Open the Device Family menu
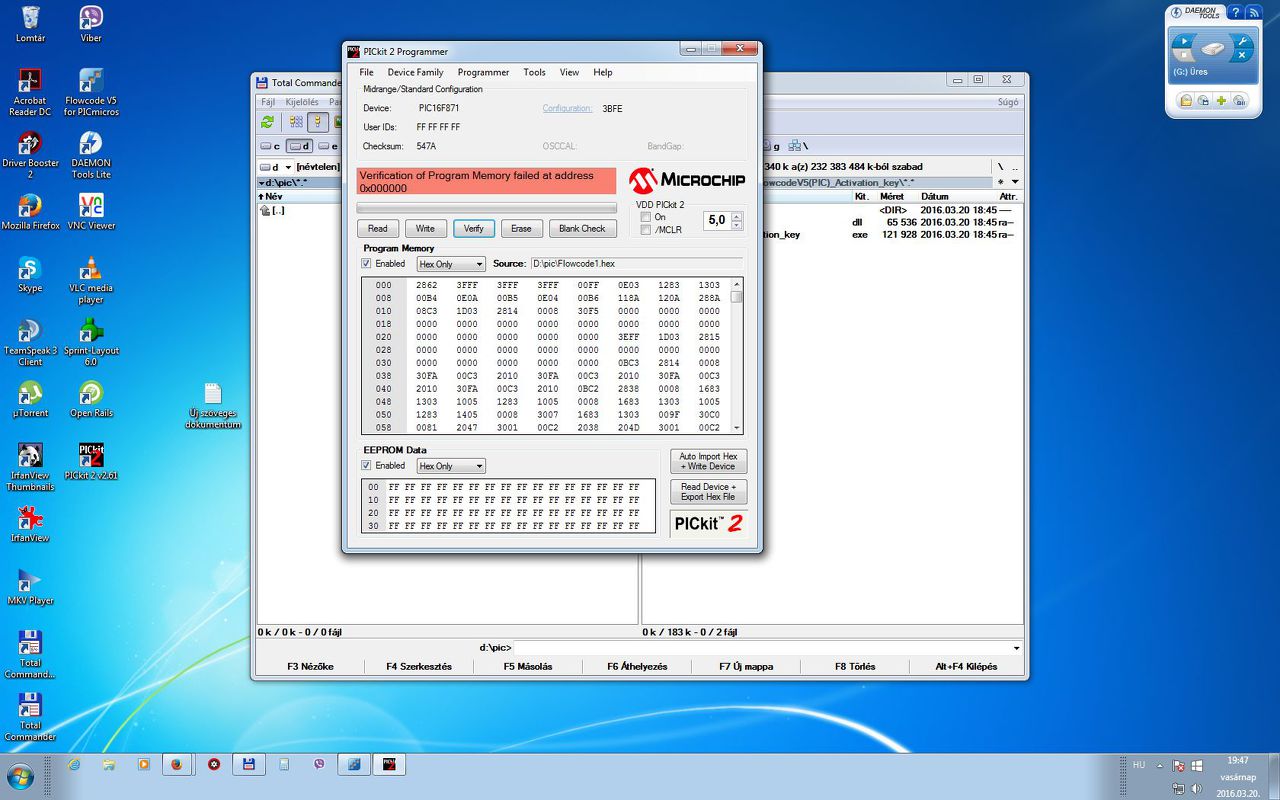This screenshot has height=800, width=1280. coord(415,72)
